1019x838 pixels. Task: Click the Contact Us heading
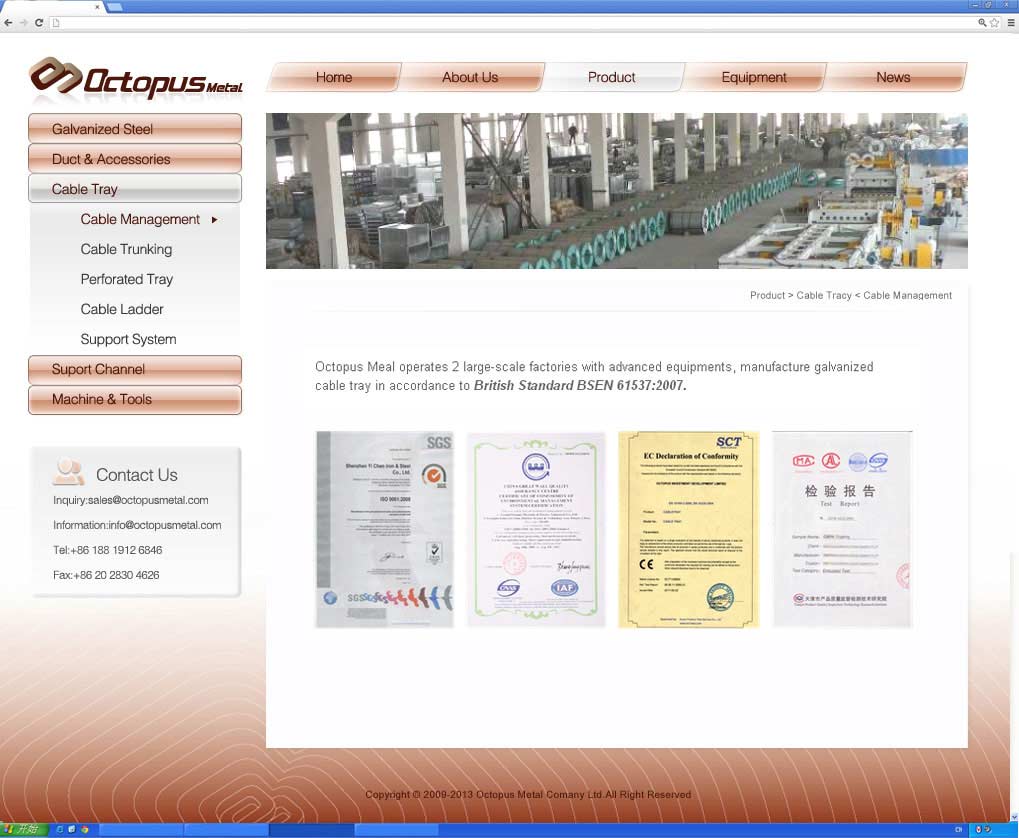136,475
